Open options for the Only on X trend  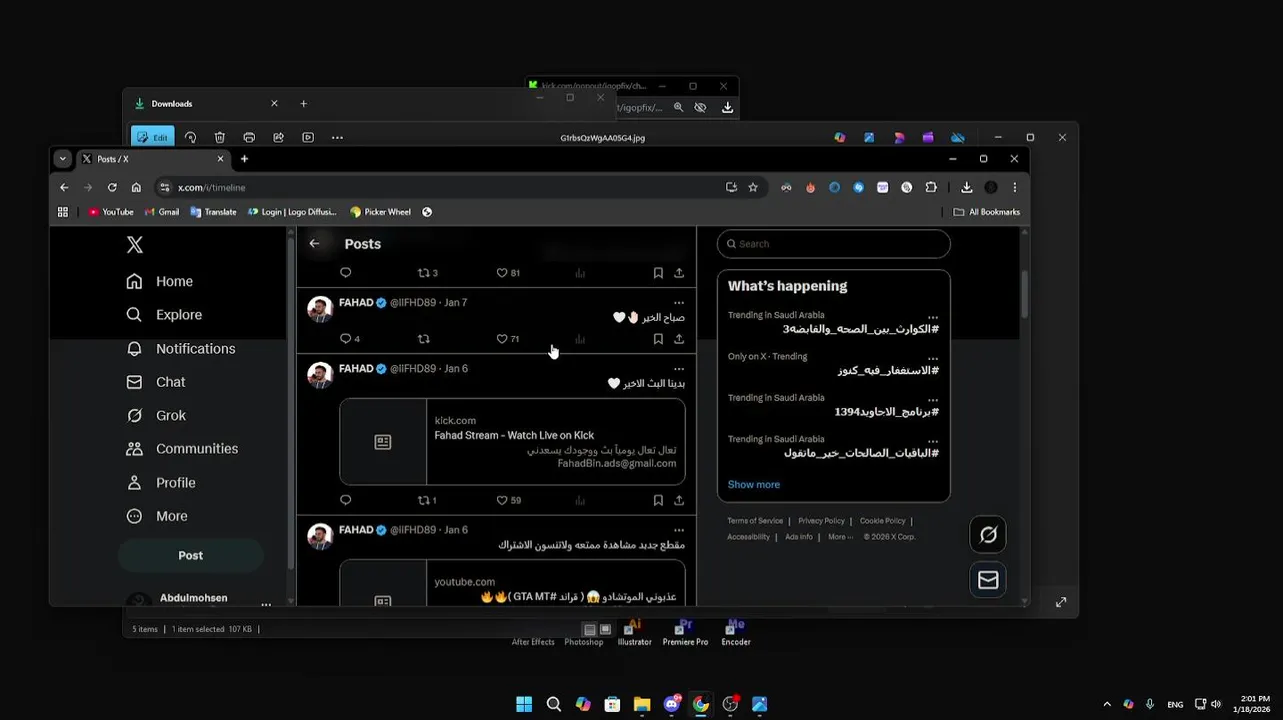pyautogui.click(x=933, y=357)
